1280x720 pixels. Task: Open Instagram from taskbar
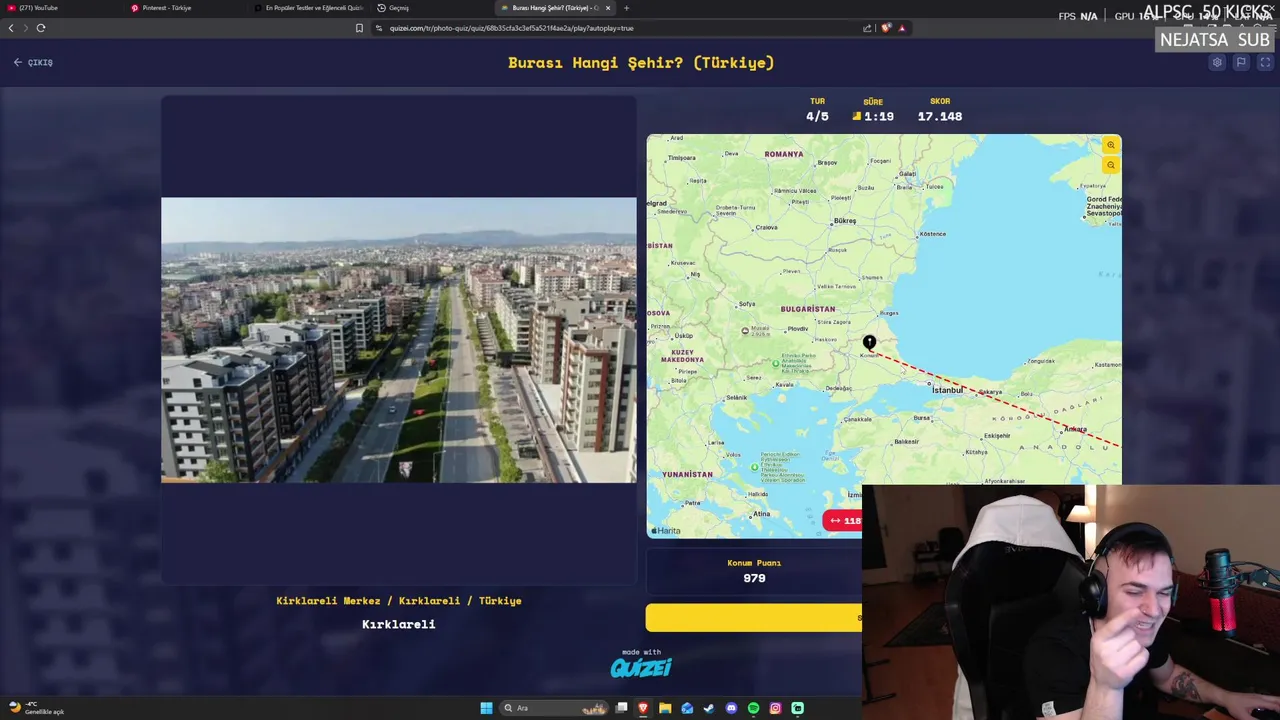pyautogui.click(x=775, y=708)
